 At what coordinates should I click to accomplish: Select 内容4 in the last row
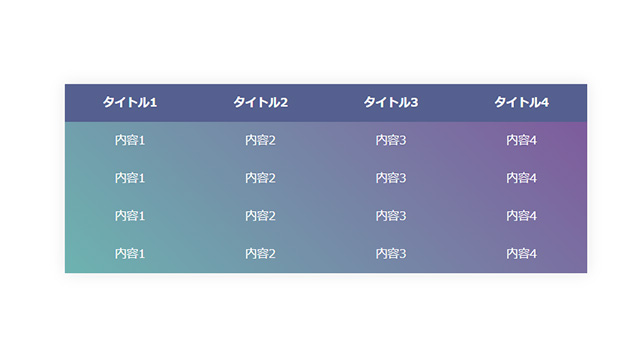[x=522, y=254]
